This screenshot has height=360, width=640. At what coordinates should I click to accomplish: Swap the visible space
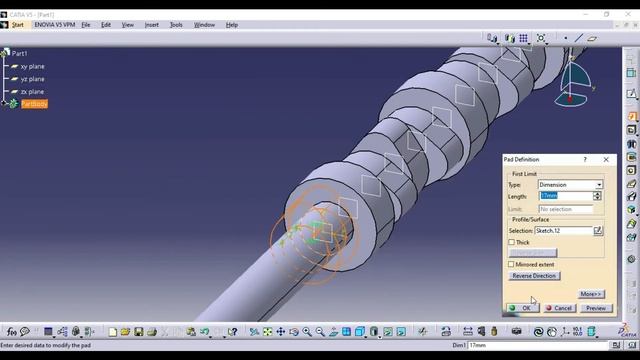pyautogui.click(x=401, y=332)
